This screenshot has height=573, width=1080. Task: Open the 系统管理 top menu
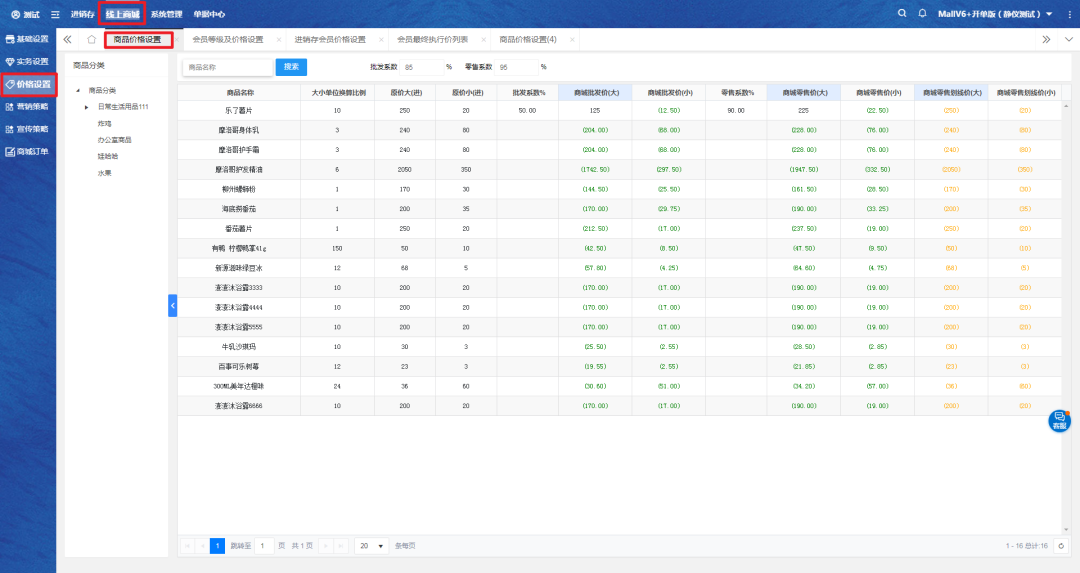[166, 14]
